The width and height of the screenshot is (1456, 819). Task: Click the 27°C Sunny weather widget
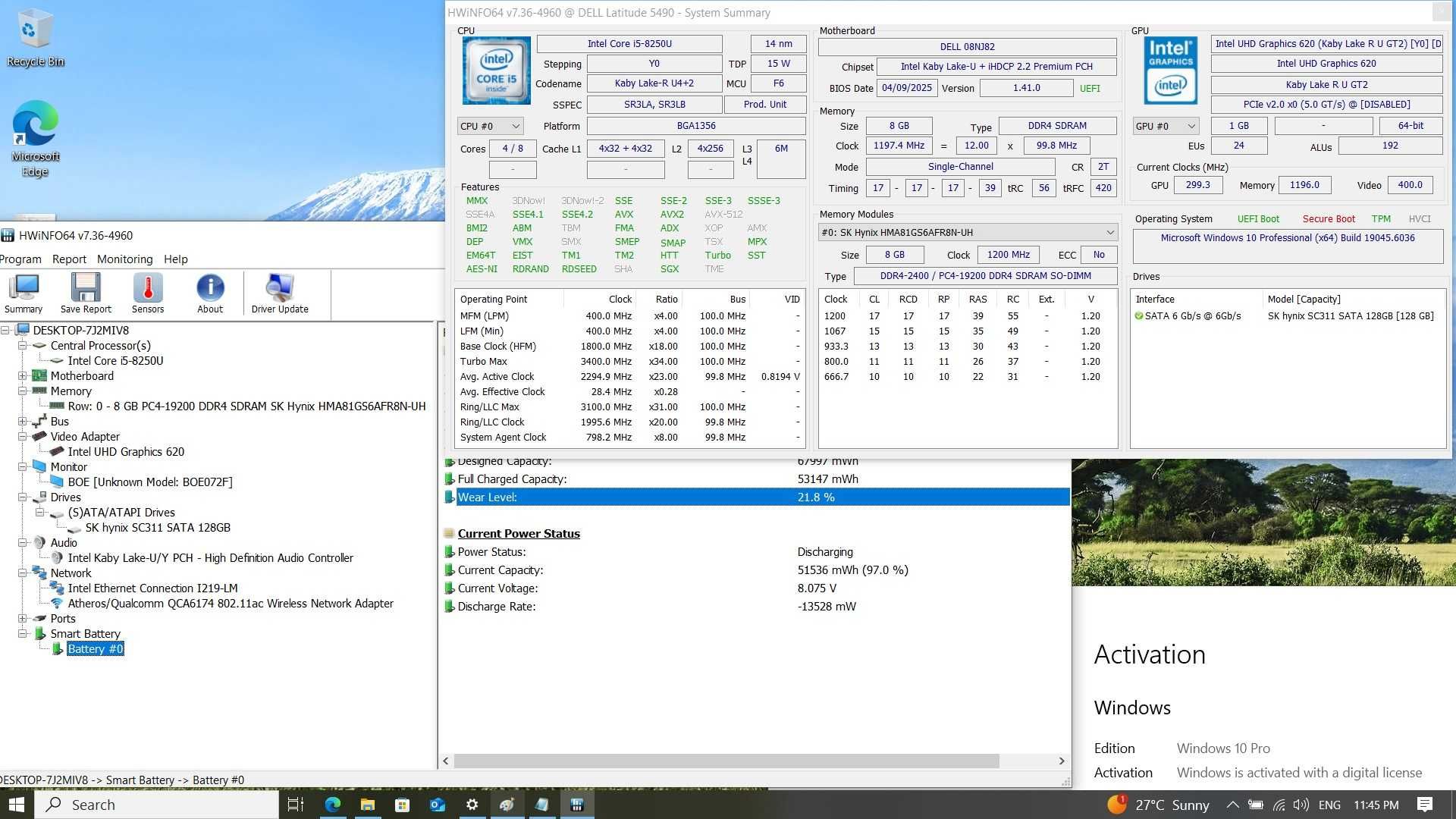tap(1159, 805)
